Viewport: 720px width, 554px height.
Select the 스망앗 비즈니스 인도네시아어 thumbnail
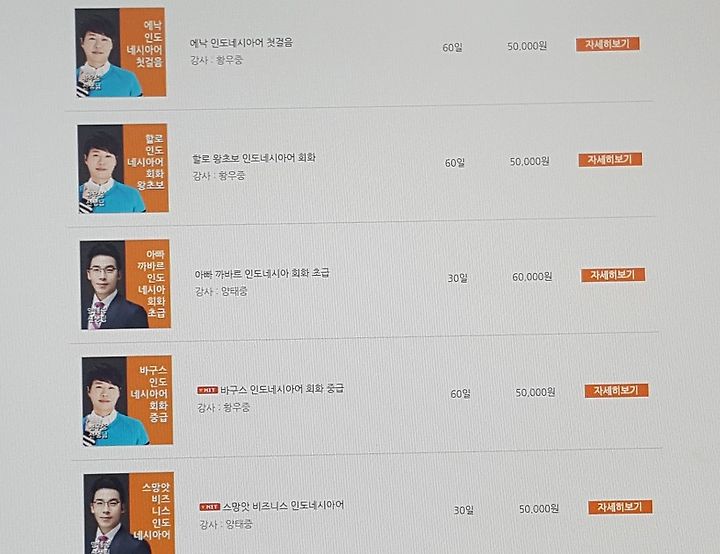pyautogui.click(x=129, y=513)
